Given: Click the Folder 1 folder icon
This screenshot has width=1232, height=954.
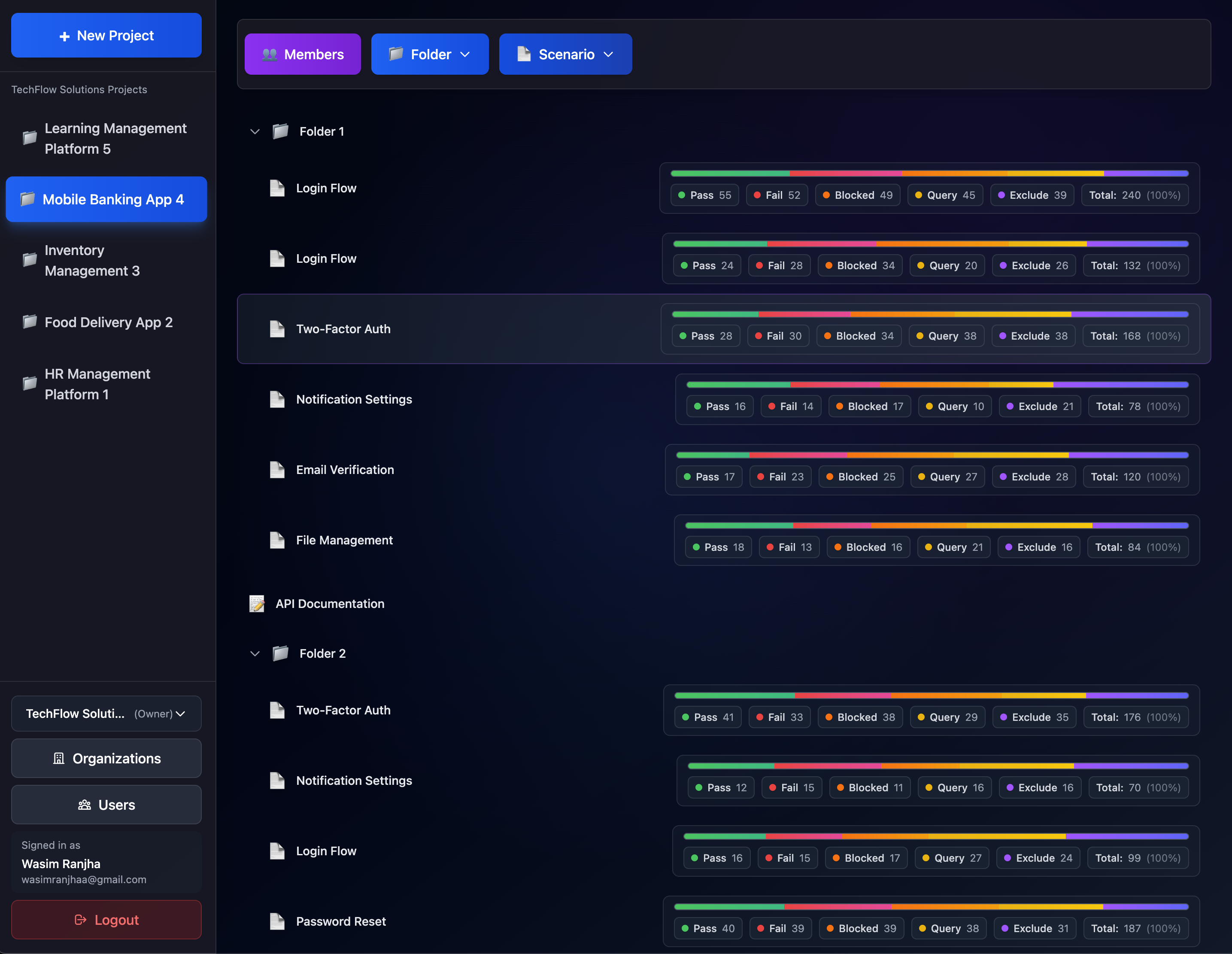Looking at the screenshot, I should coord(280,131).
